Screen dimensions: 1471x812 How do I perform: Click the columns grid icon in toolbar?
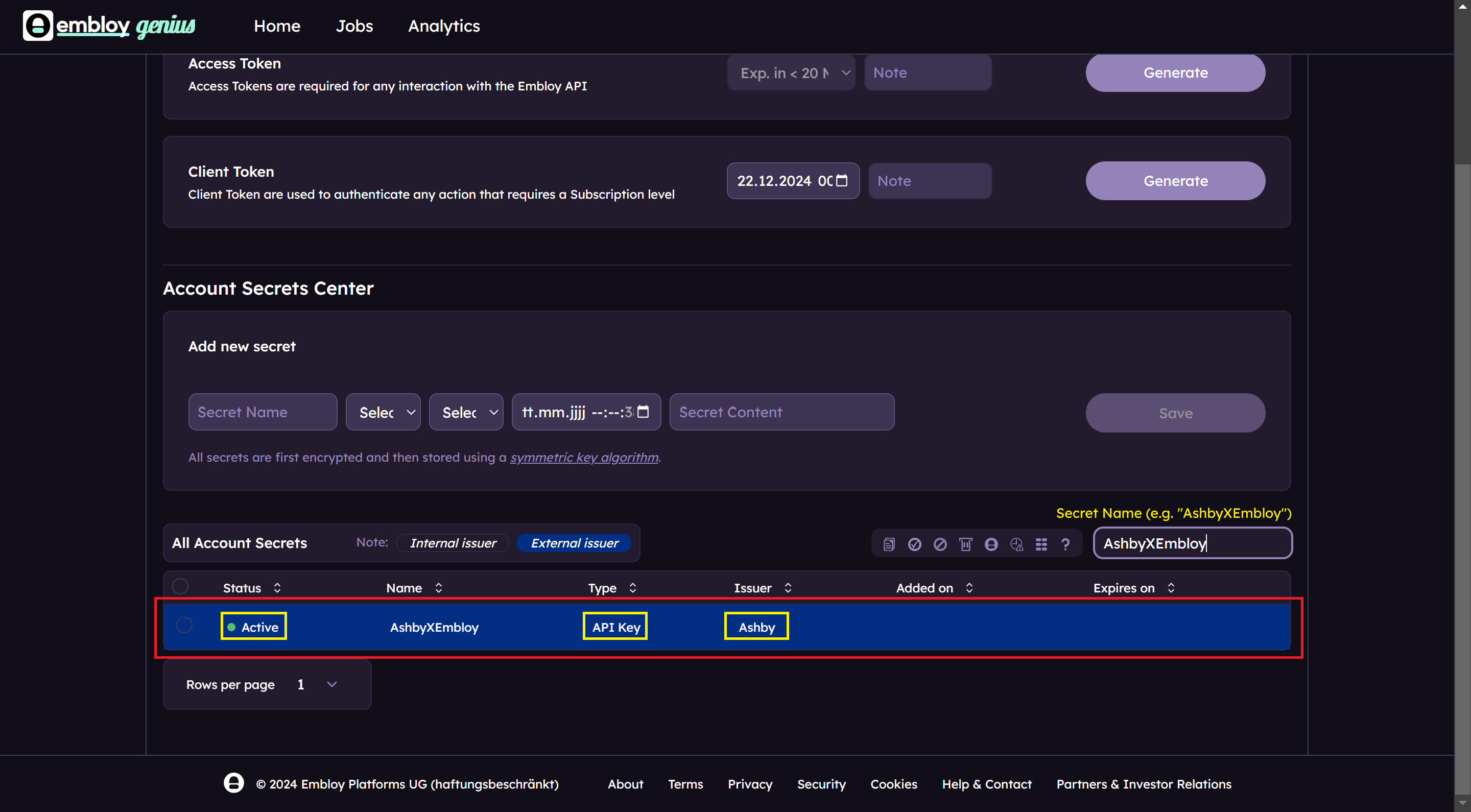click(x=1041, y=544)
